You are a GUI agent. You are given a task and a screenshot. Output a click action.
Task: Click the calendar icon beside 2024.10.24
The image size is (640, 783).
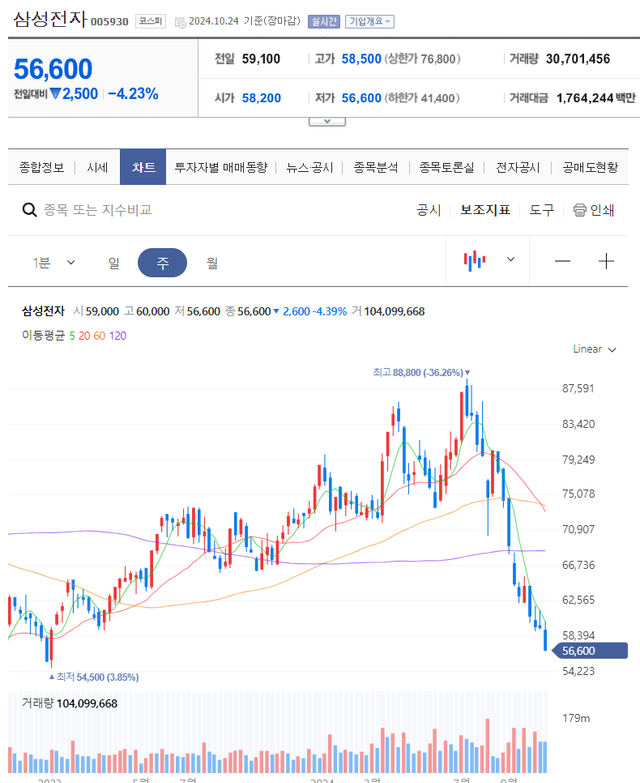tap(179, 21)
